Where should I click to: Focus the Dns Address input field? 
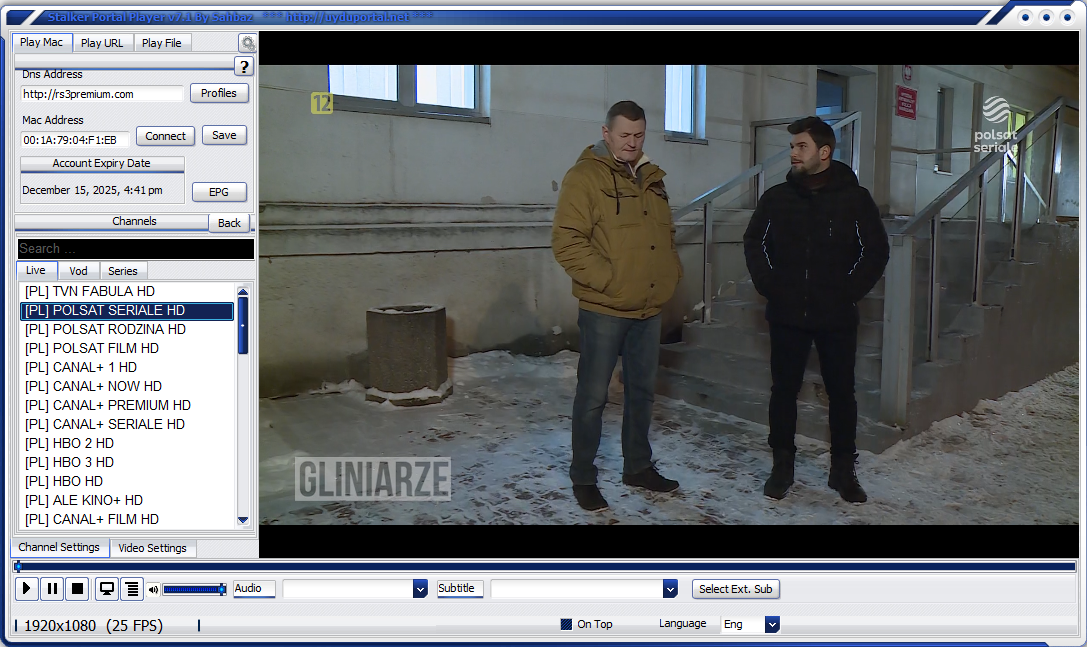tap(102, 94)
